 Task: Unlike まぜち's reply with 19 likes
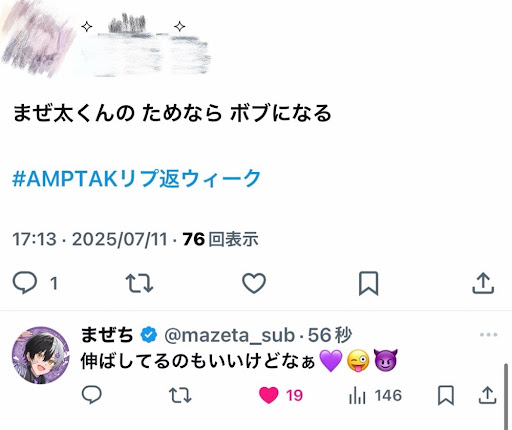tap(281, 395)
